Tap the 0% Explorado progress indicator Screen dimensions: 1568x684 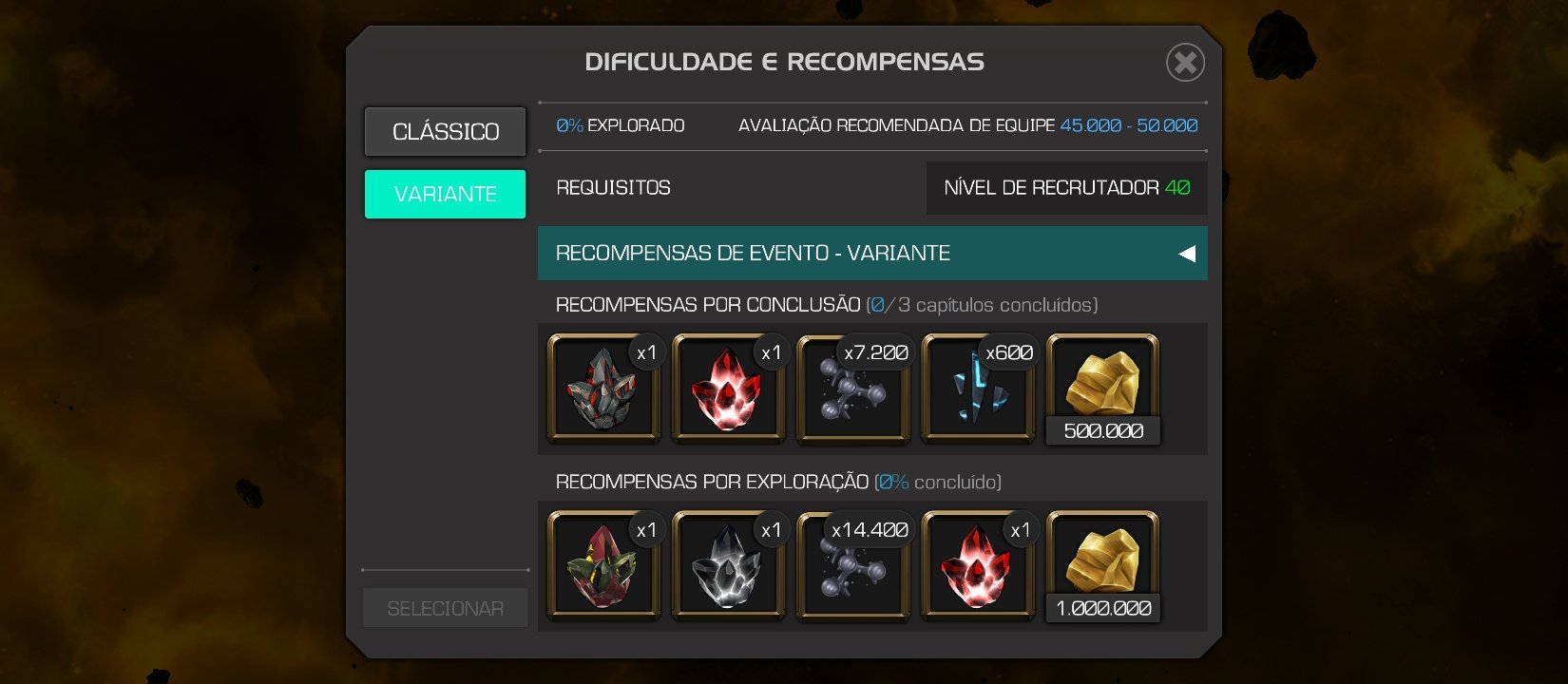click(x=620, y=125)
